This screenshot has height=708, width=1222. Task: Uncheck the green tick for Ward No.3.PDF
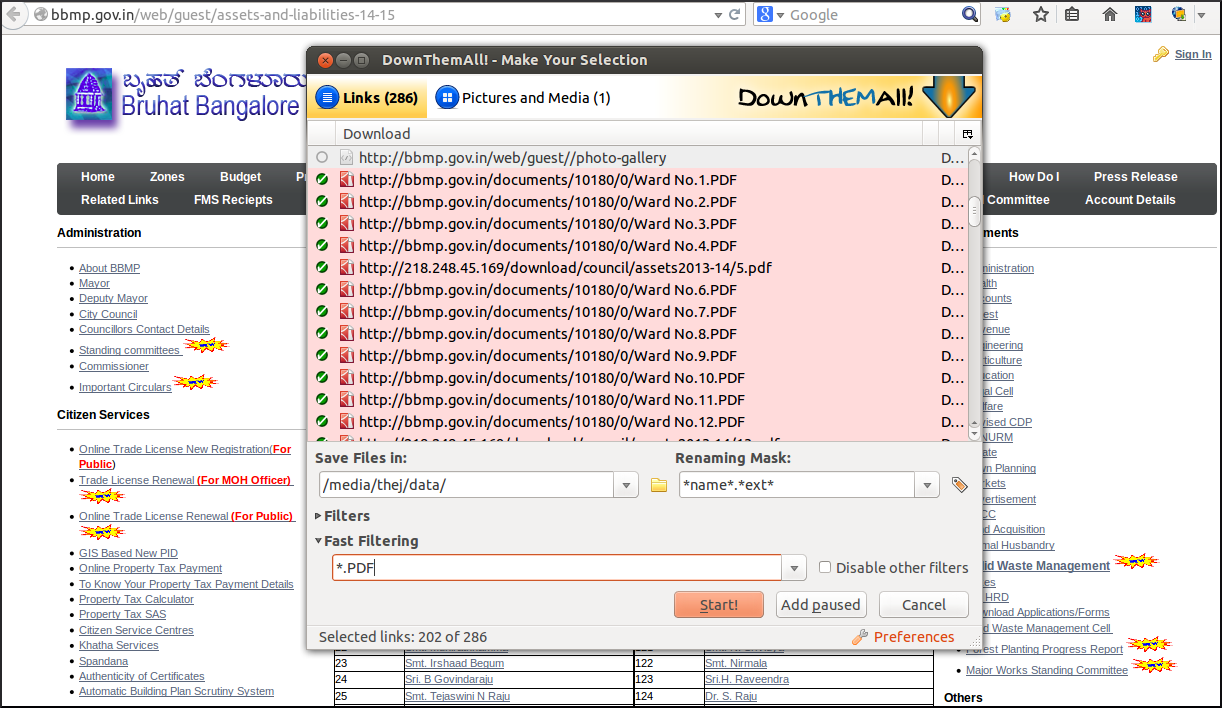(322, 223)
